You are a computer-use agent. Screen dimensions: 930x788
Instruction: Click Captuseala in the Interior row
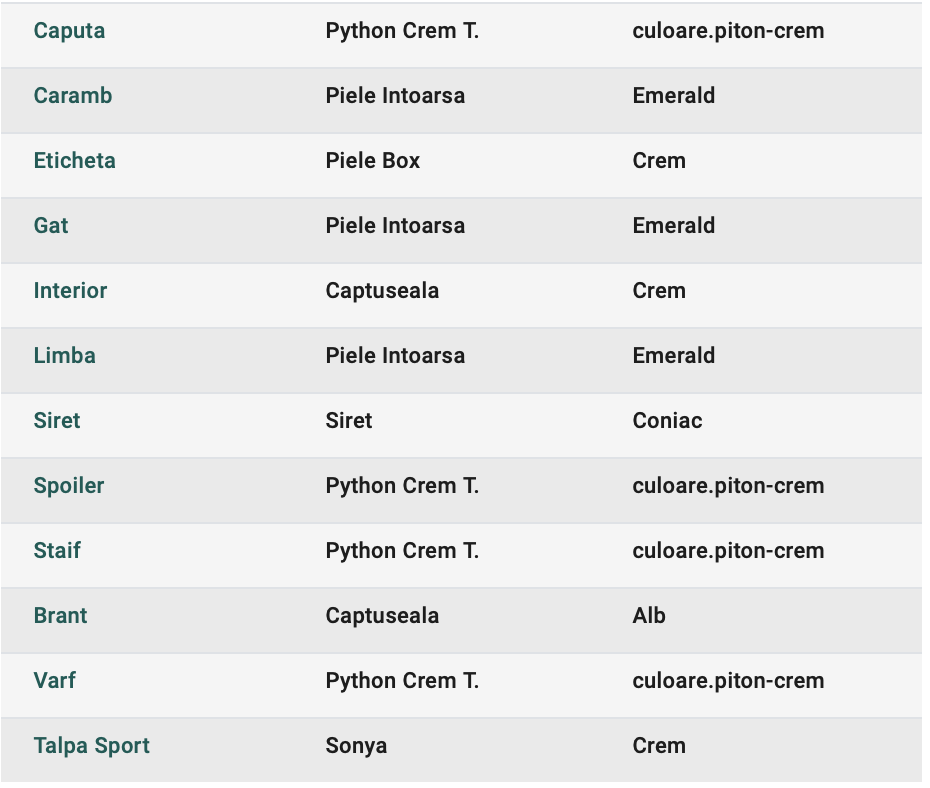point(383,291)
